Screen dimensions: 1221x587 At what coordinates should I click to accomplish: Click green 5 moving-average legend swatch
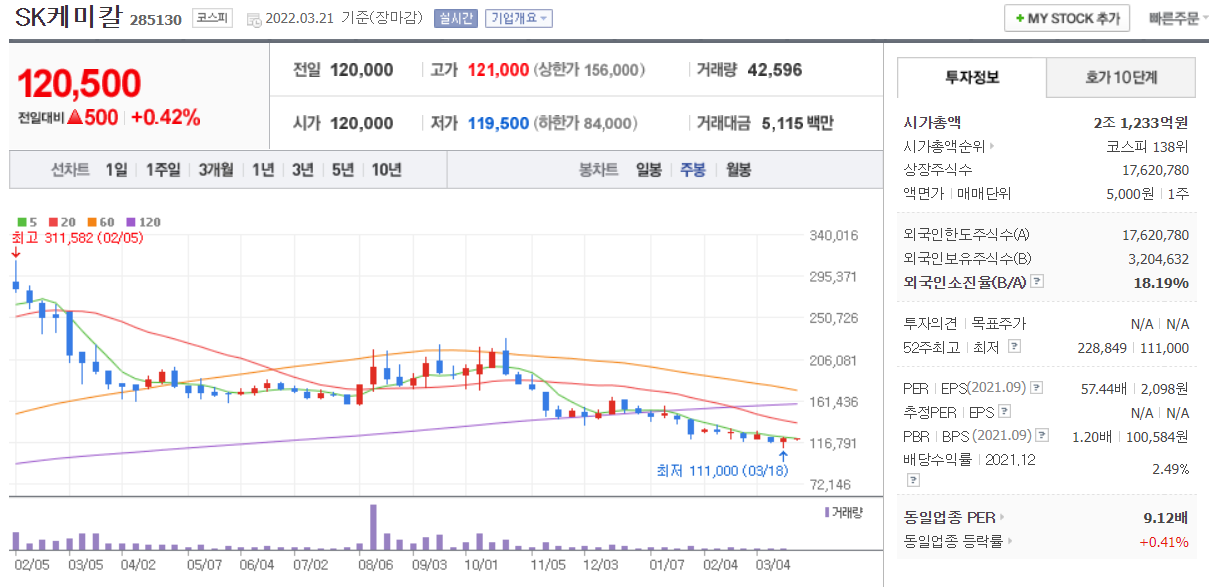coord(22,222)
